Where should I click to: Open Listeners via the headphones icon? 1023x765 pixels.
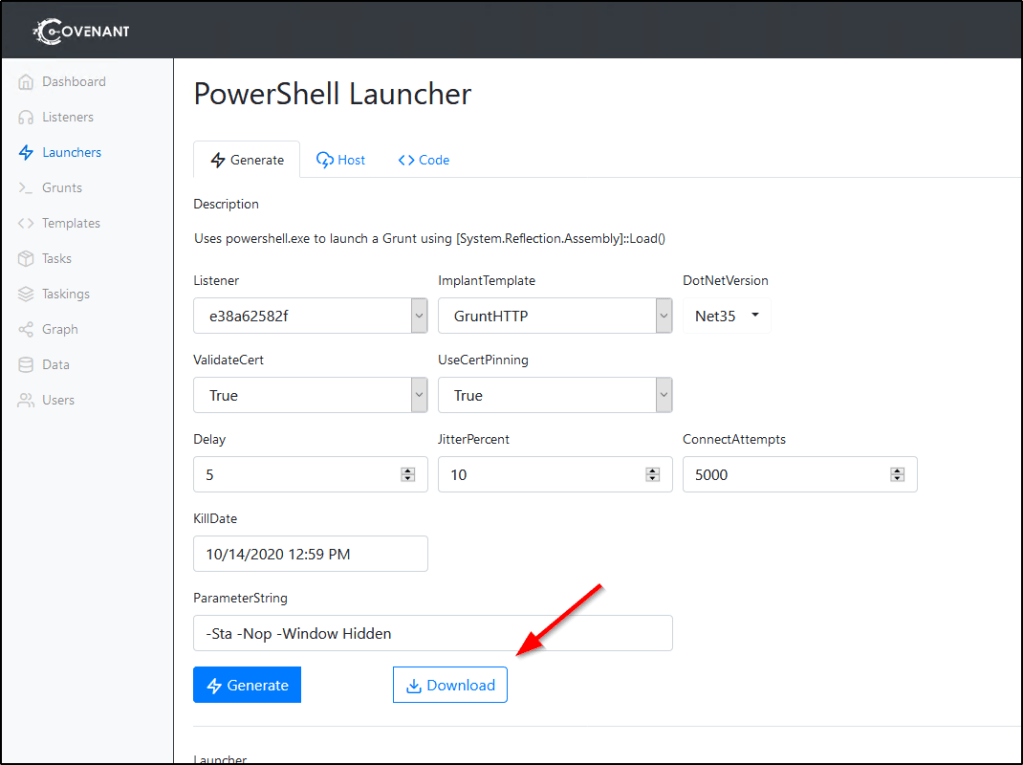tap(26, 117)
